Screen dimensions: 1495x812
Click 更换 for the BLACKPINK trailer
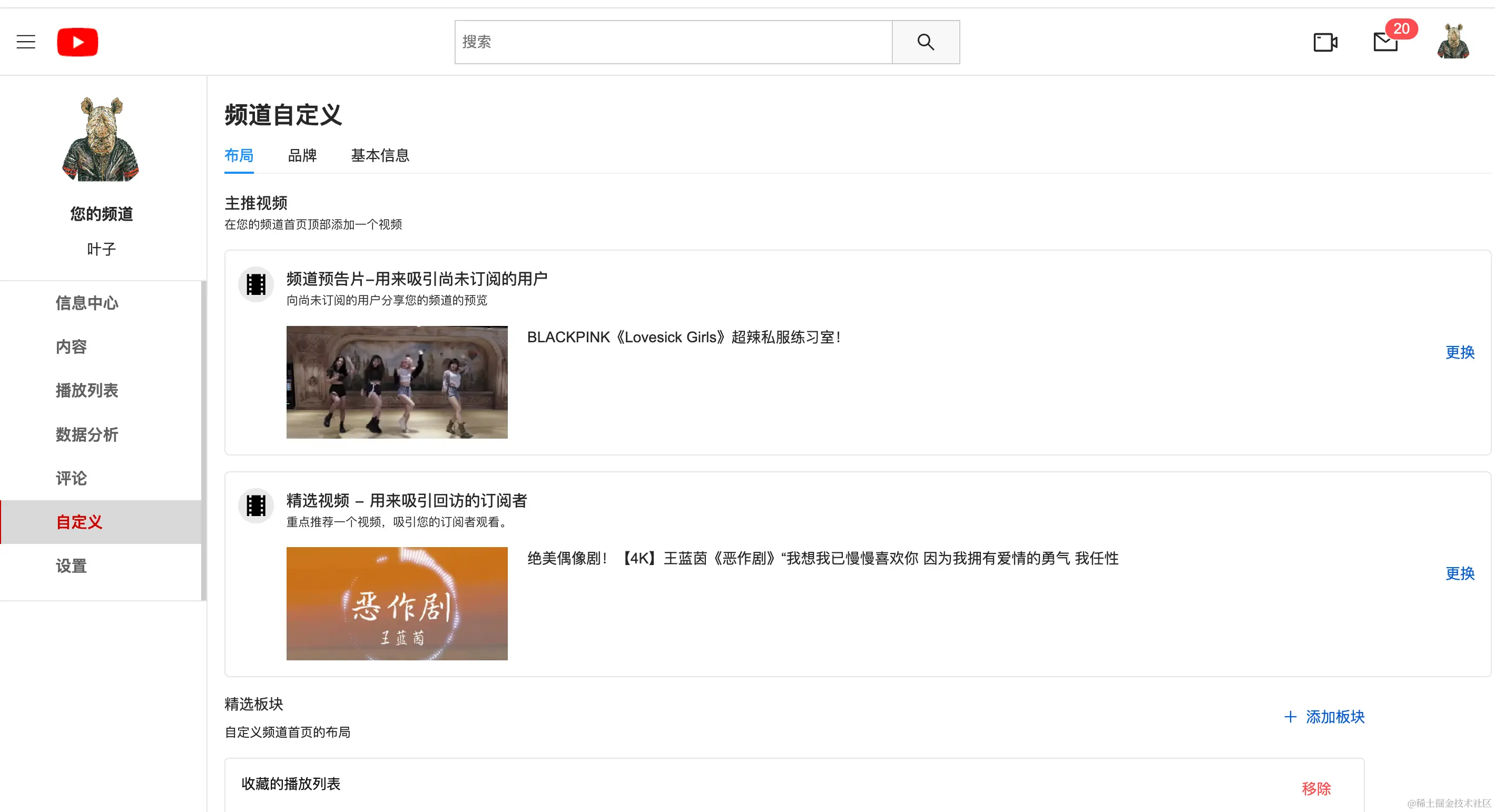pyautogui.click(x=1460, y=352)
